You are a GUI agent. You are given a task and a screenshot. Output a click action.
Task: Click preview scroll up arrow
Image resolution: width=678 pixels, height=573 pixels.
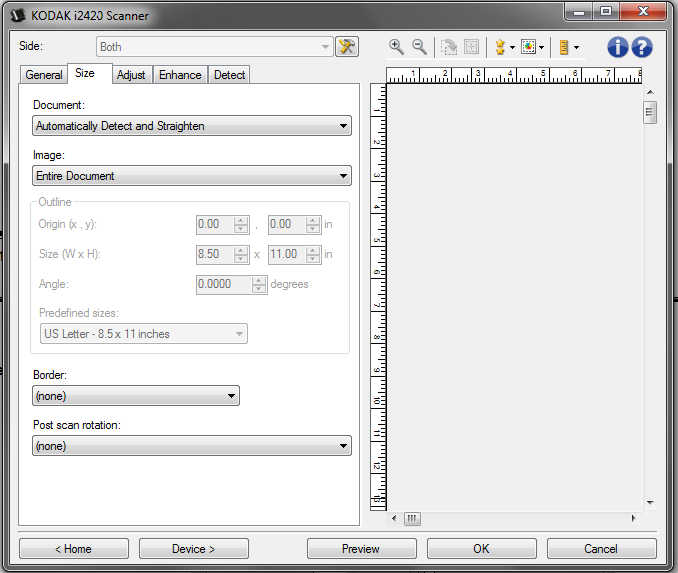click(650, 92)
